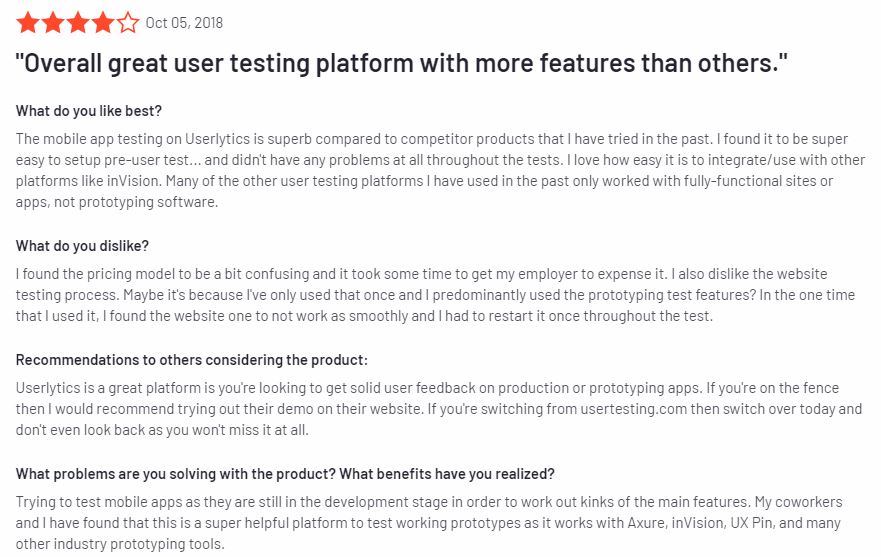Click the 'What do you like best?' heading

pos(89,111)
